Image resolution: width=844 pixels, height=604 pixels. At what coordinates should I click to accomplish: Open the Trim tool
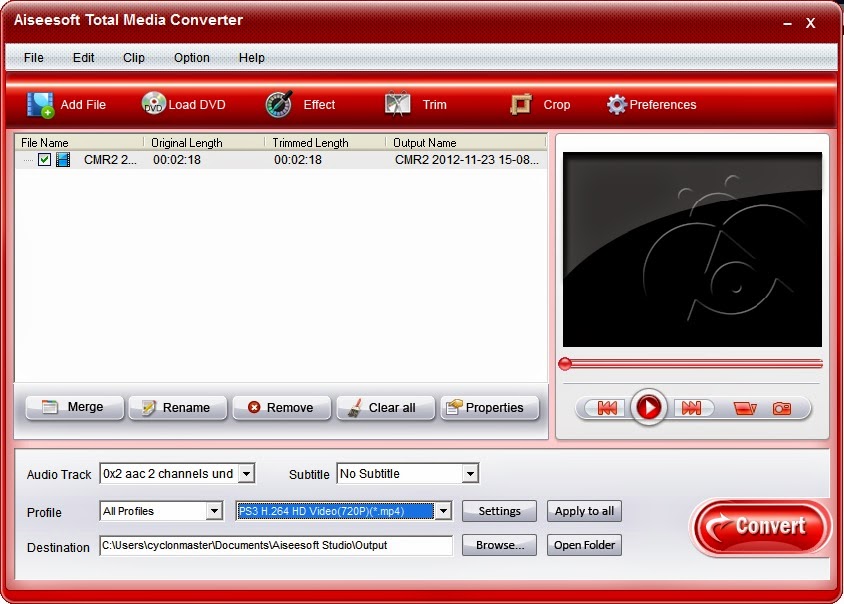tap(416, 104)
